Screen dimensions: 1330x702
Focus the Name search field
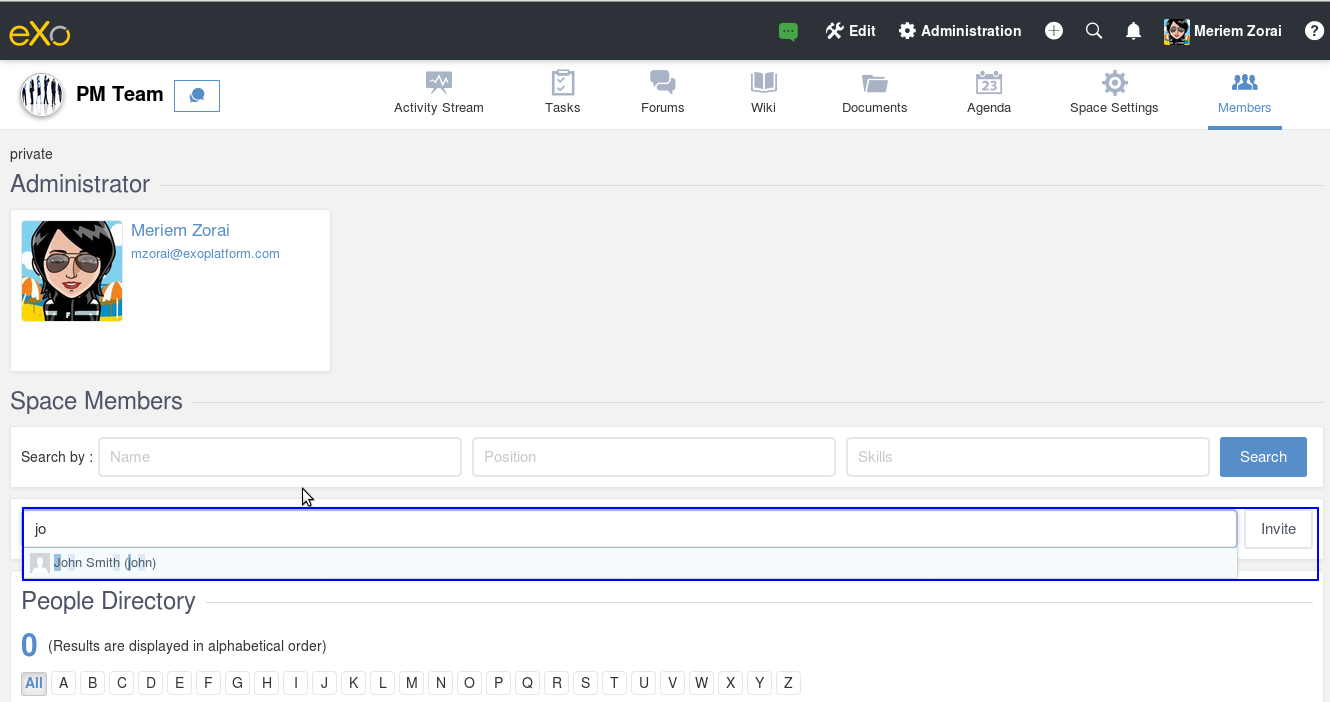coord(280,457)
